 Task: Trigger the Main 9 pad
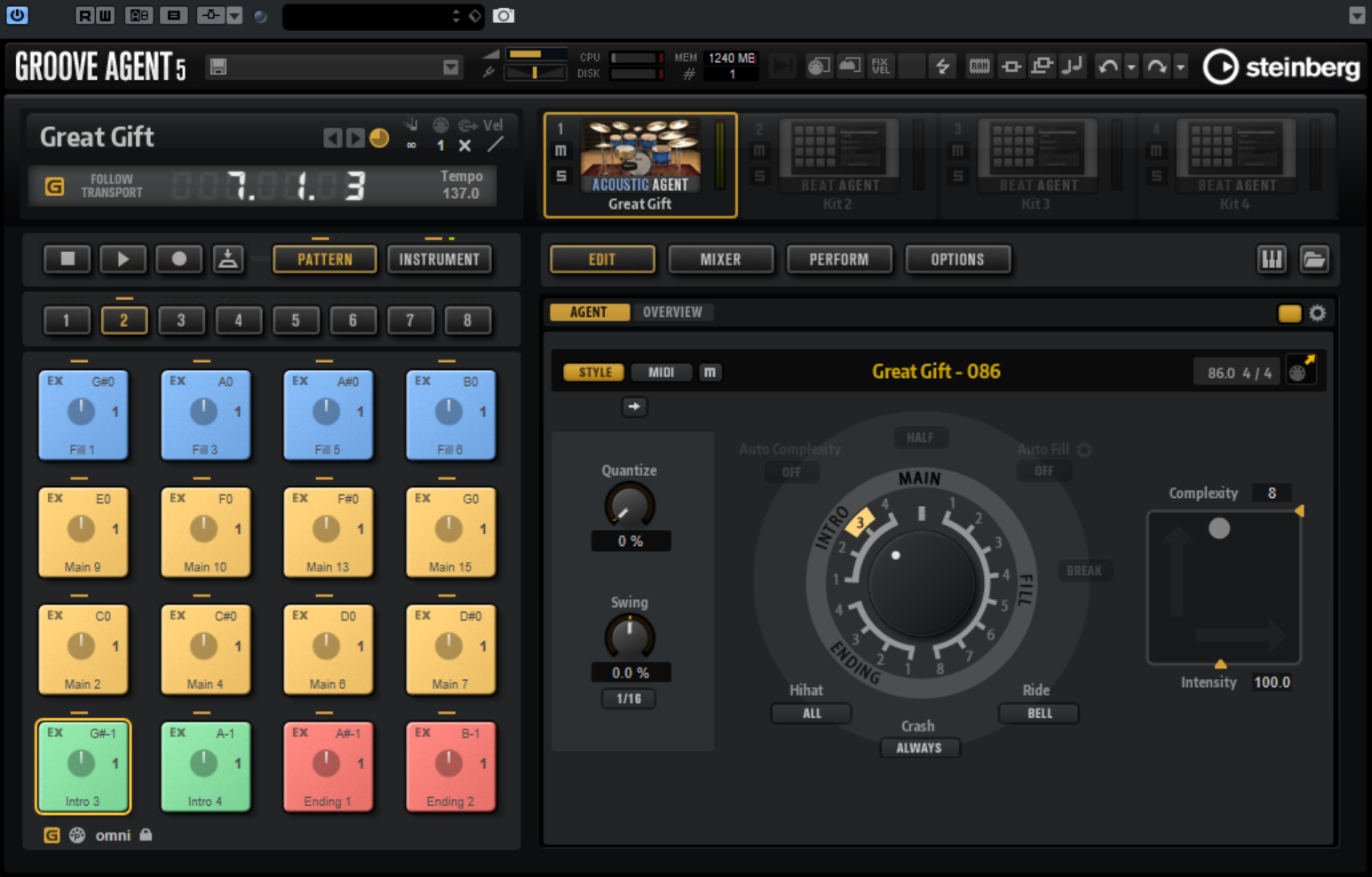tap(83, 532)
